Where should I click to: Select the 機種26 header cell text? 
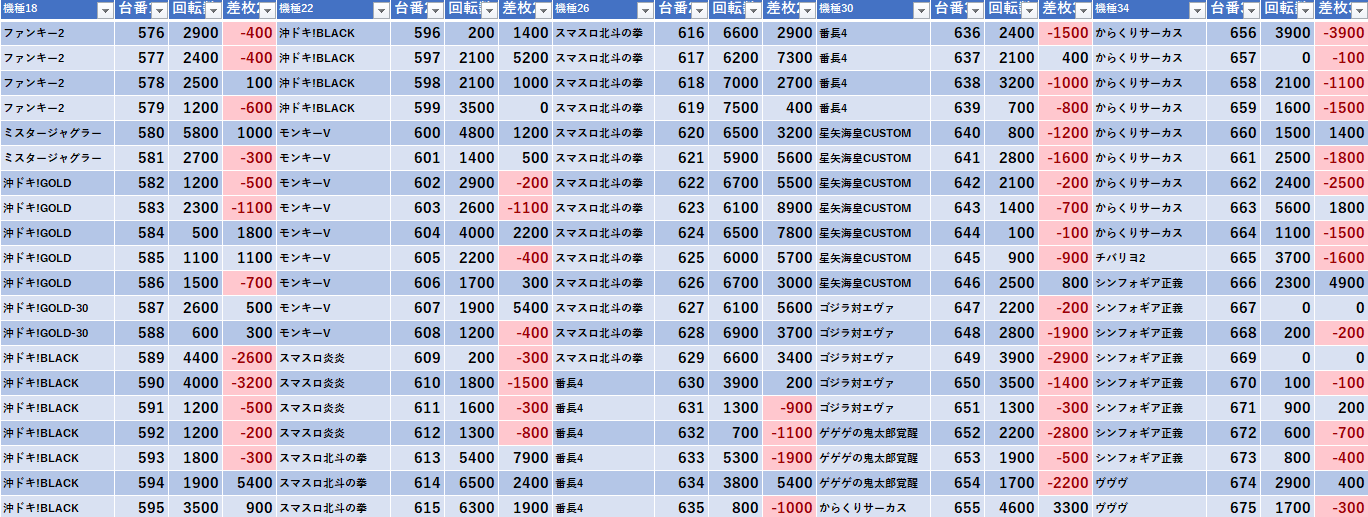(x=572, y=10)
